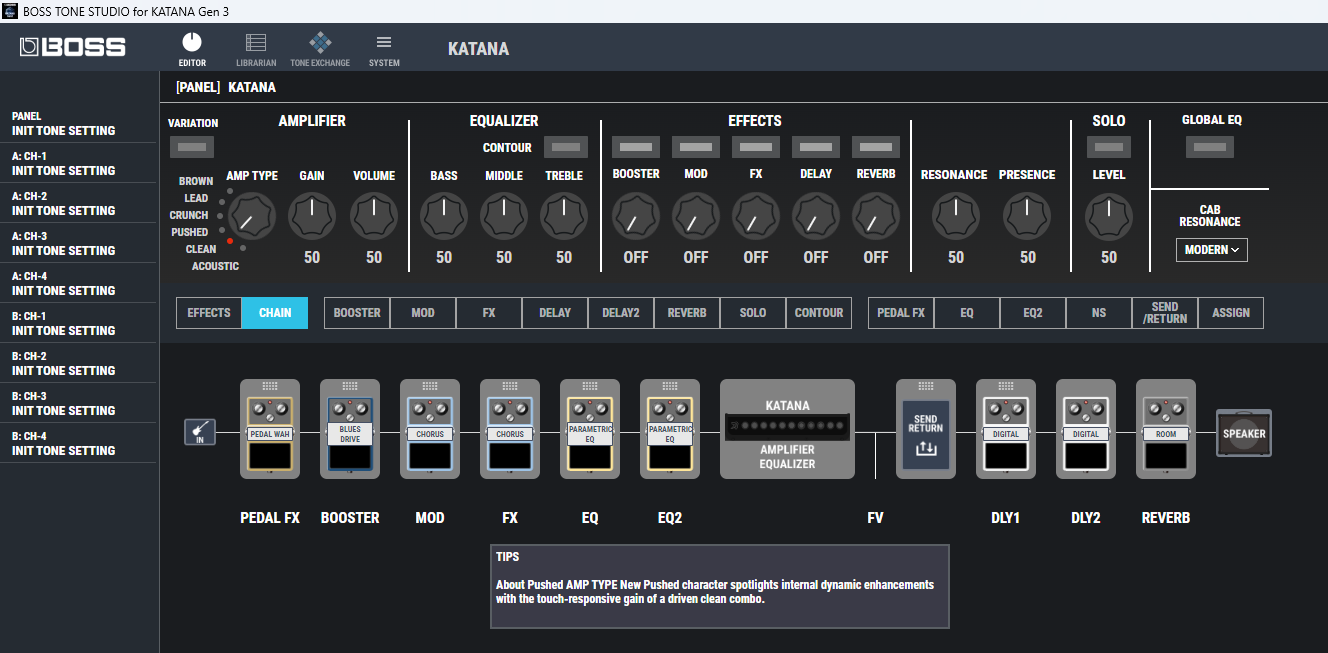Adjust the Gain knob
The height and width of the screenshot is (653, 1328).
pyautogui.click(x=312, y=216)
